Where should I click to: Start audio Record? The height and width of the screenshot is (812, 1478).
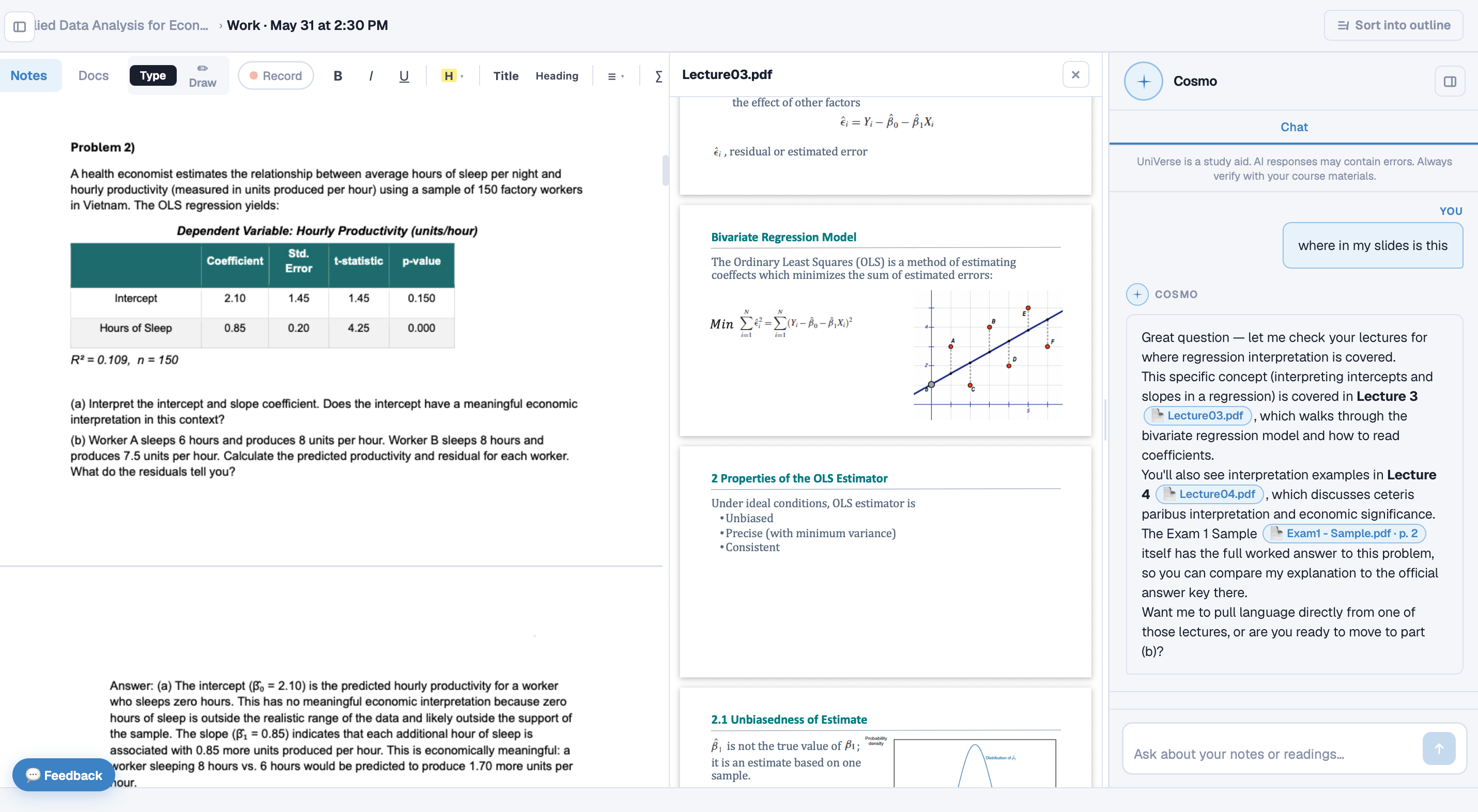click(x=276, y=76)
